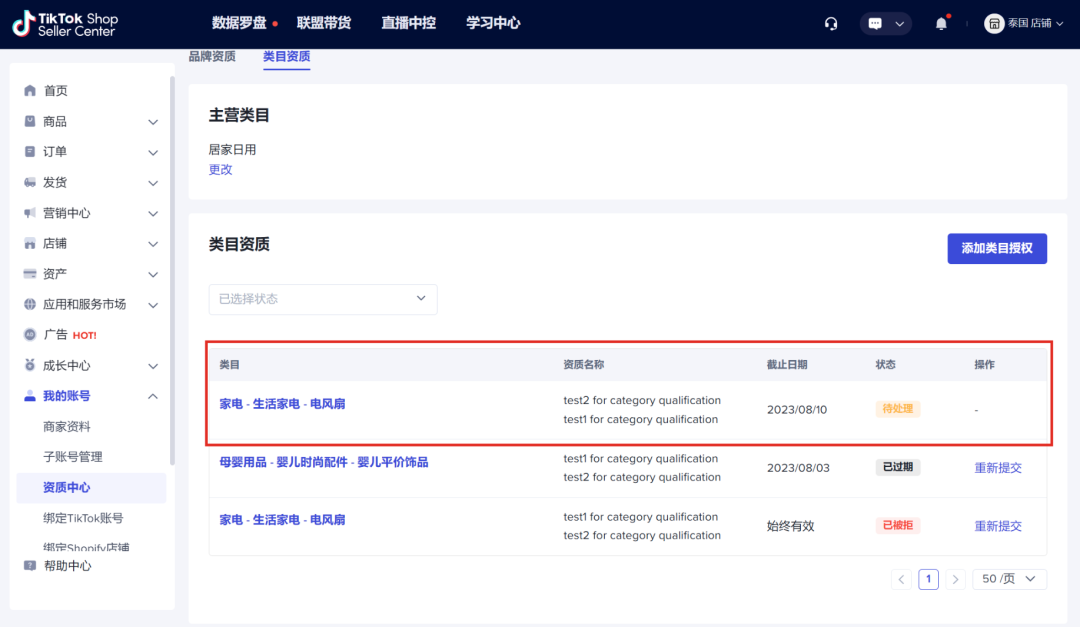The height and width of the screenshot is (627, 1080).
Task: Click the 始终有效 date cell
Action: pos(791,526)
